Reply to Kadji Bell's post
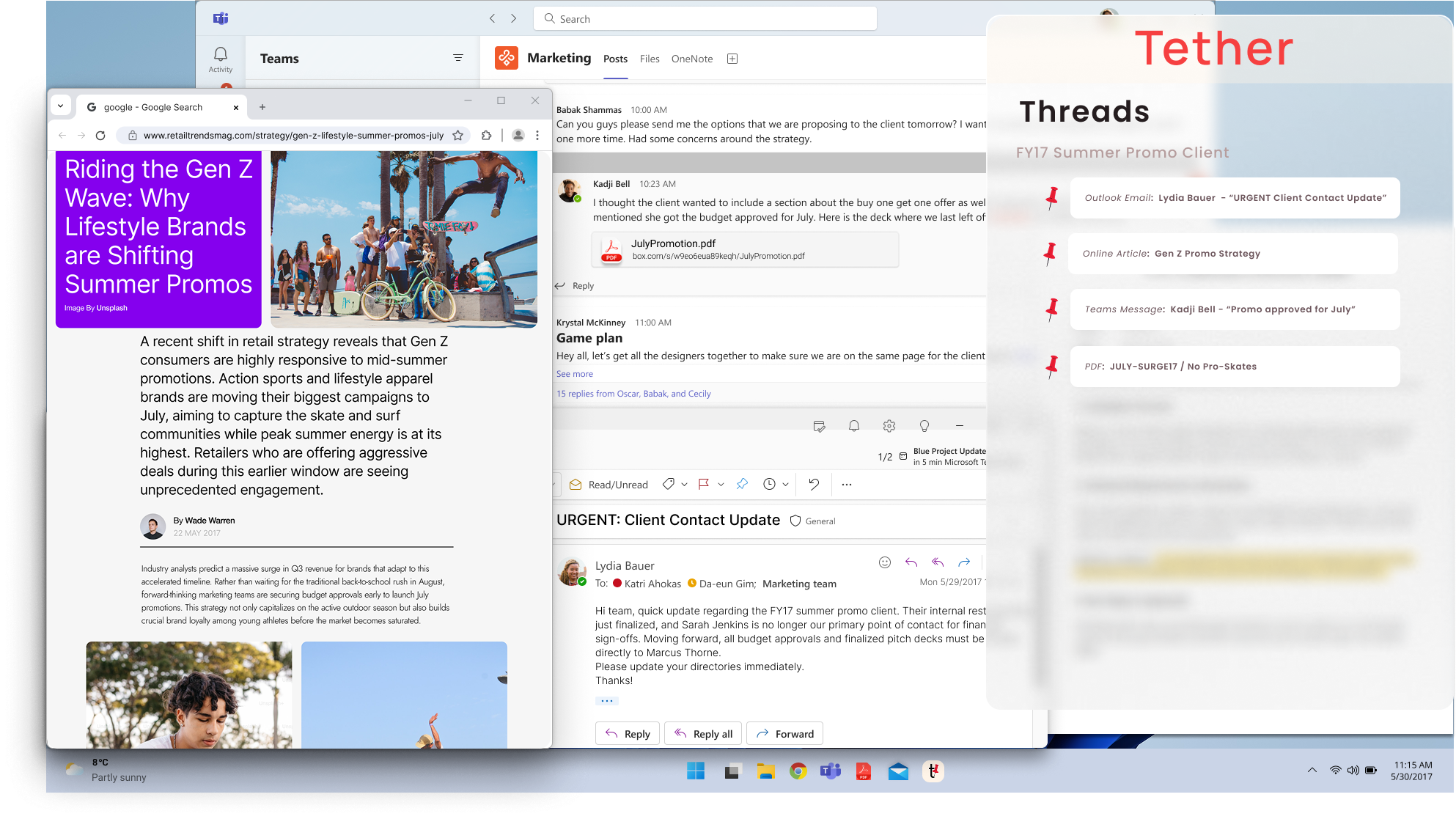The height and width of the screenshot is (819, 1456). pyautogui.click(x=575, y=286)
